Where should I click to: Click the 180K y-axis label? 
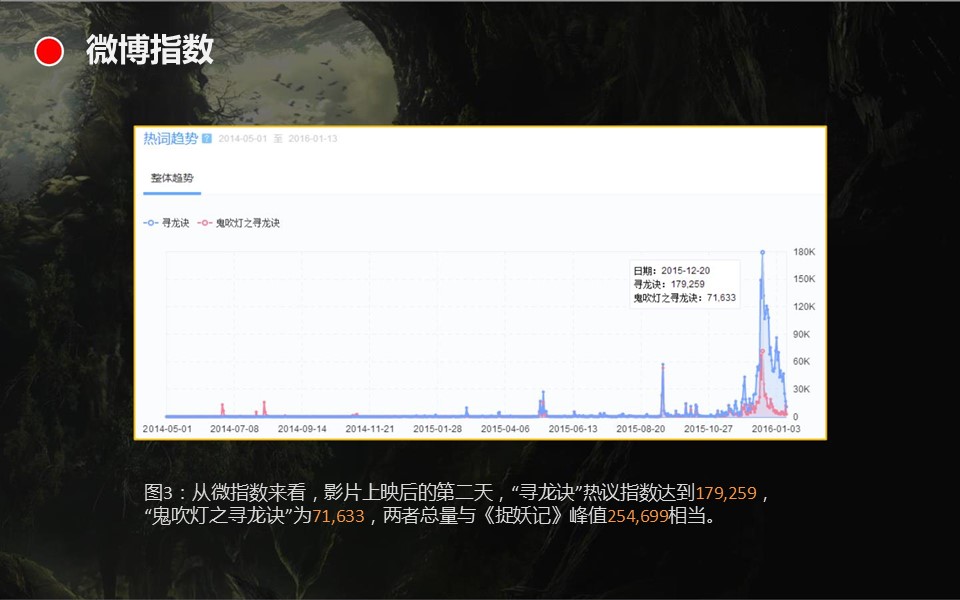(804, 252)
